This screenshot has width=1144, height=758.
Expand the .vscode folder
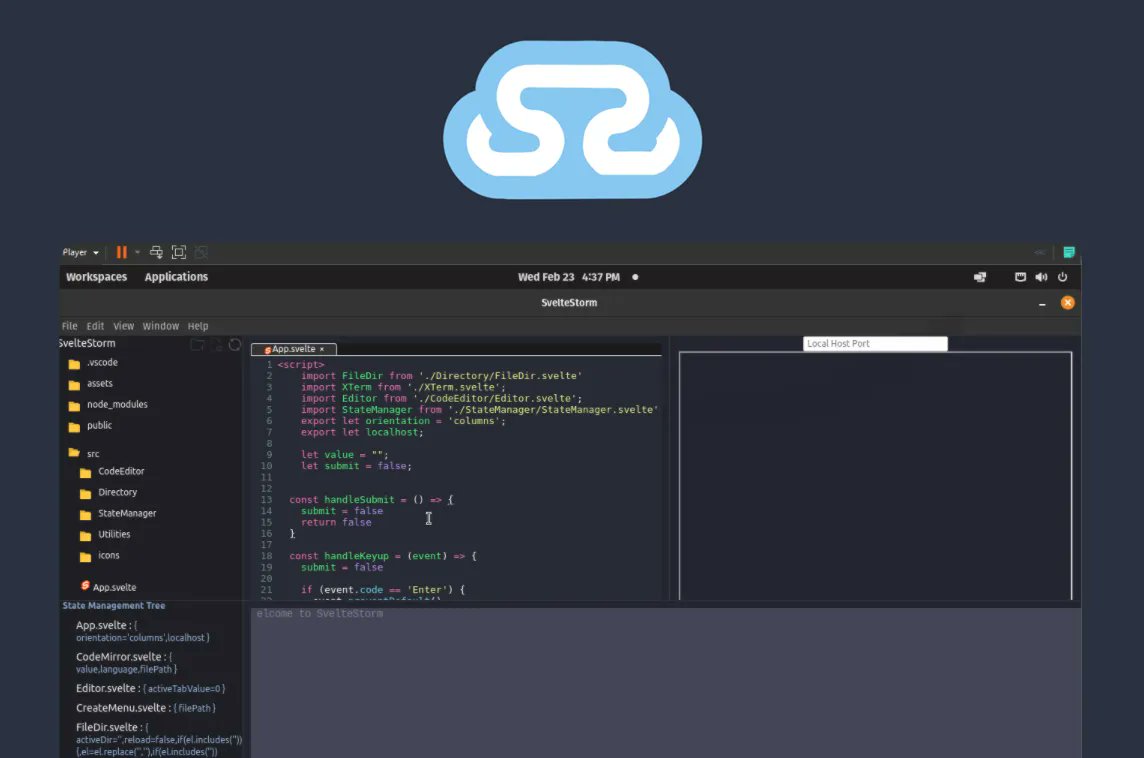pos(93,363)
